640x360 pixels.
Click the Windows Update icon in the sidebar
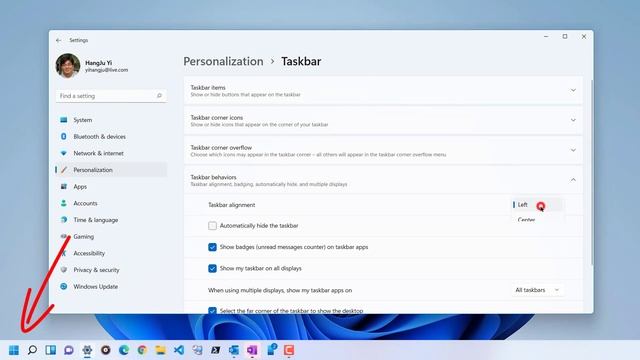pos(64,287)
